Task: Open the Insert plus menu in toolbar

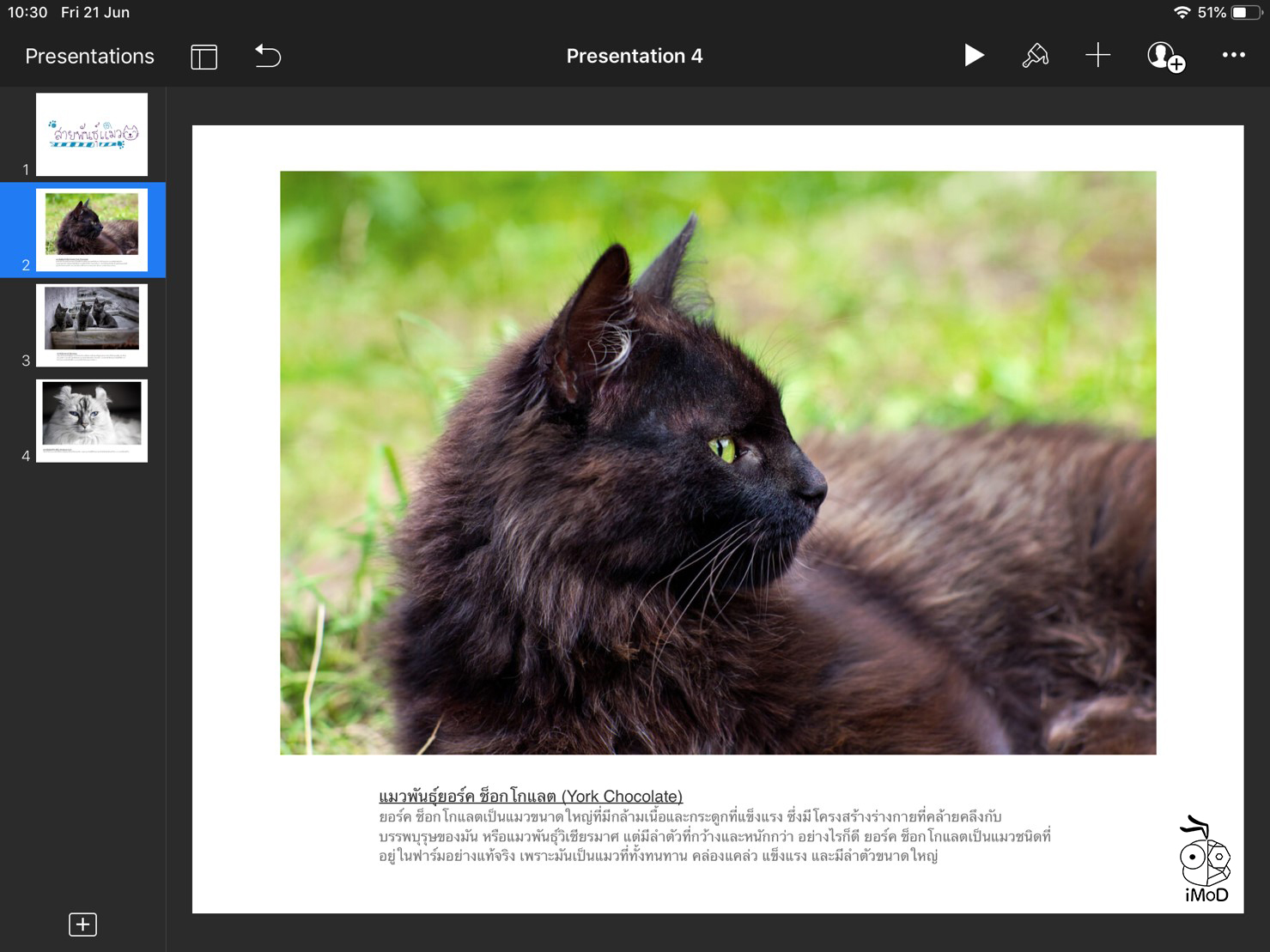Action: click(x=1097, y=56)
